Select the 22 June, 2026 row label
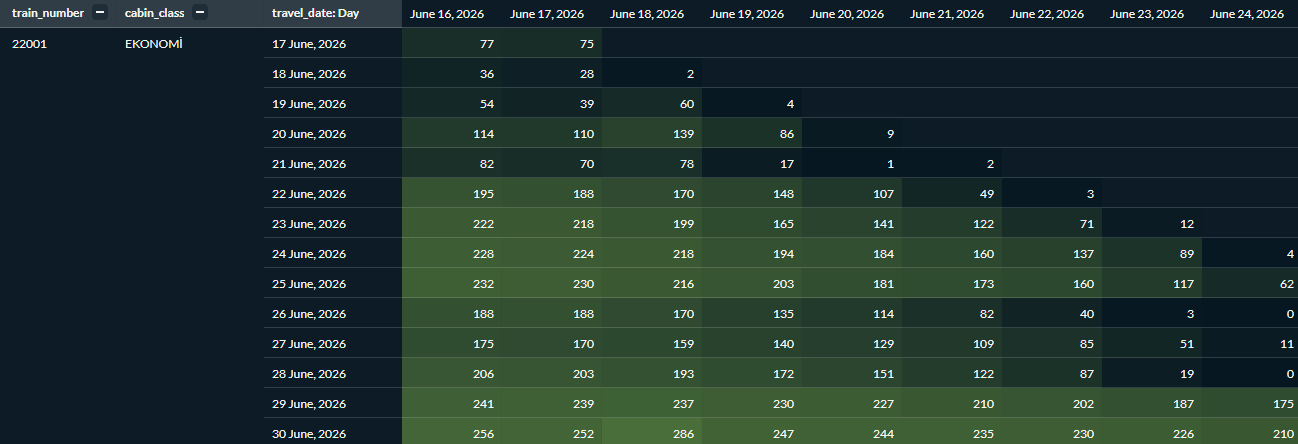Screen dimensions: 1298x444 coord(309,194)
